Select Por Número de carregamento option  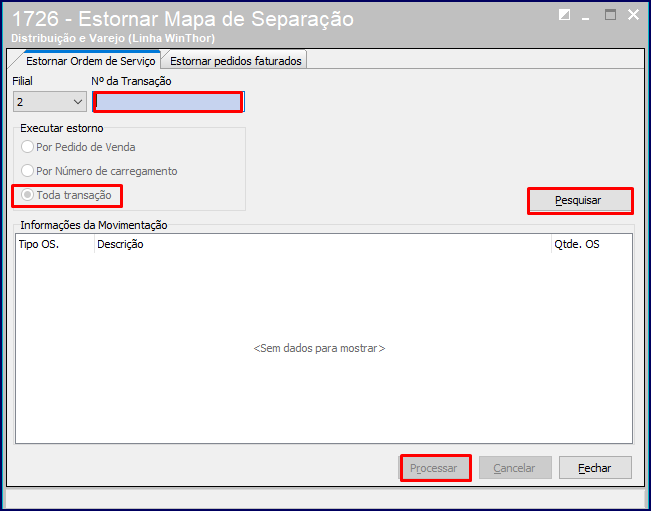(x=99, y=171)
